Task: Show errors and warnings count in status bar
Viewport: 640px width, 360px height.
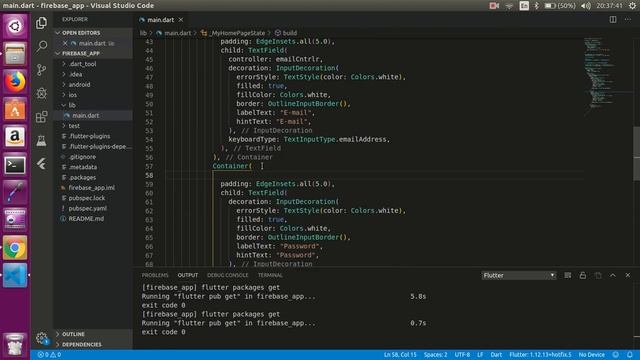Action: (x=49, y=355)
